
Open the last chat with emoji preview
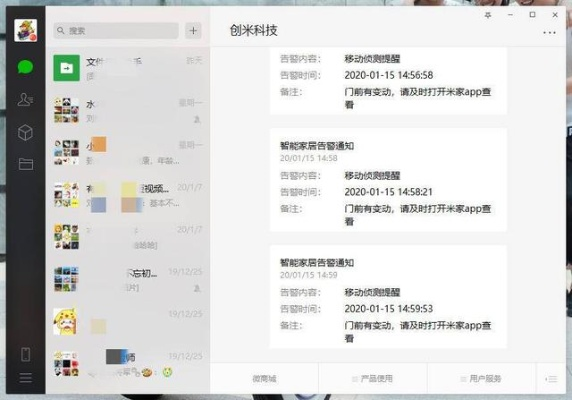pos(128,364)
